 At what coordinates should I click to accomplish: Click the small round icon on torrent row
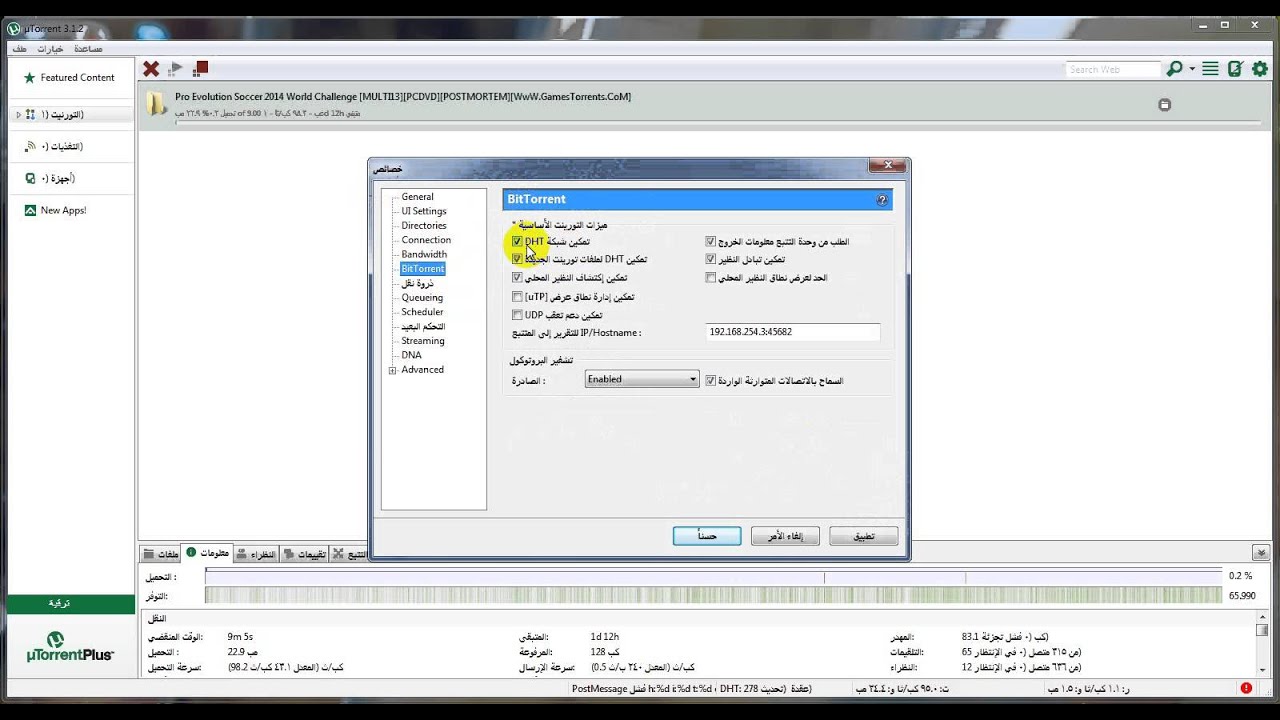point(1164,104)
